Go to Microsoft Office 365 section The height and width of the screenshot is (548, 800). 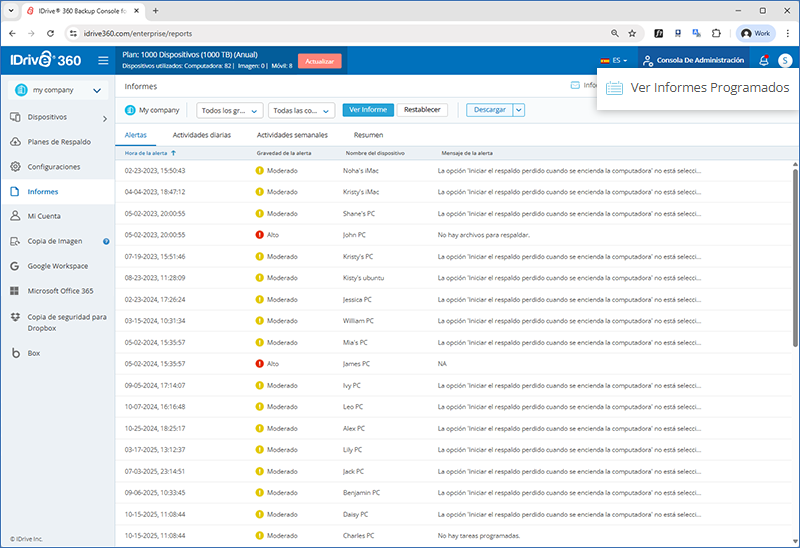click(60, 291)
